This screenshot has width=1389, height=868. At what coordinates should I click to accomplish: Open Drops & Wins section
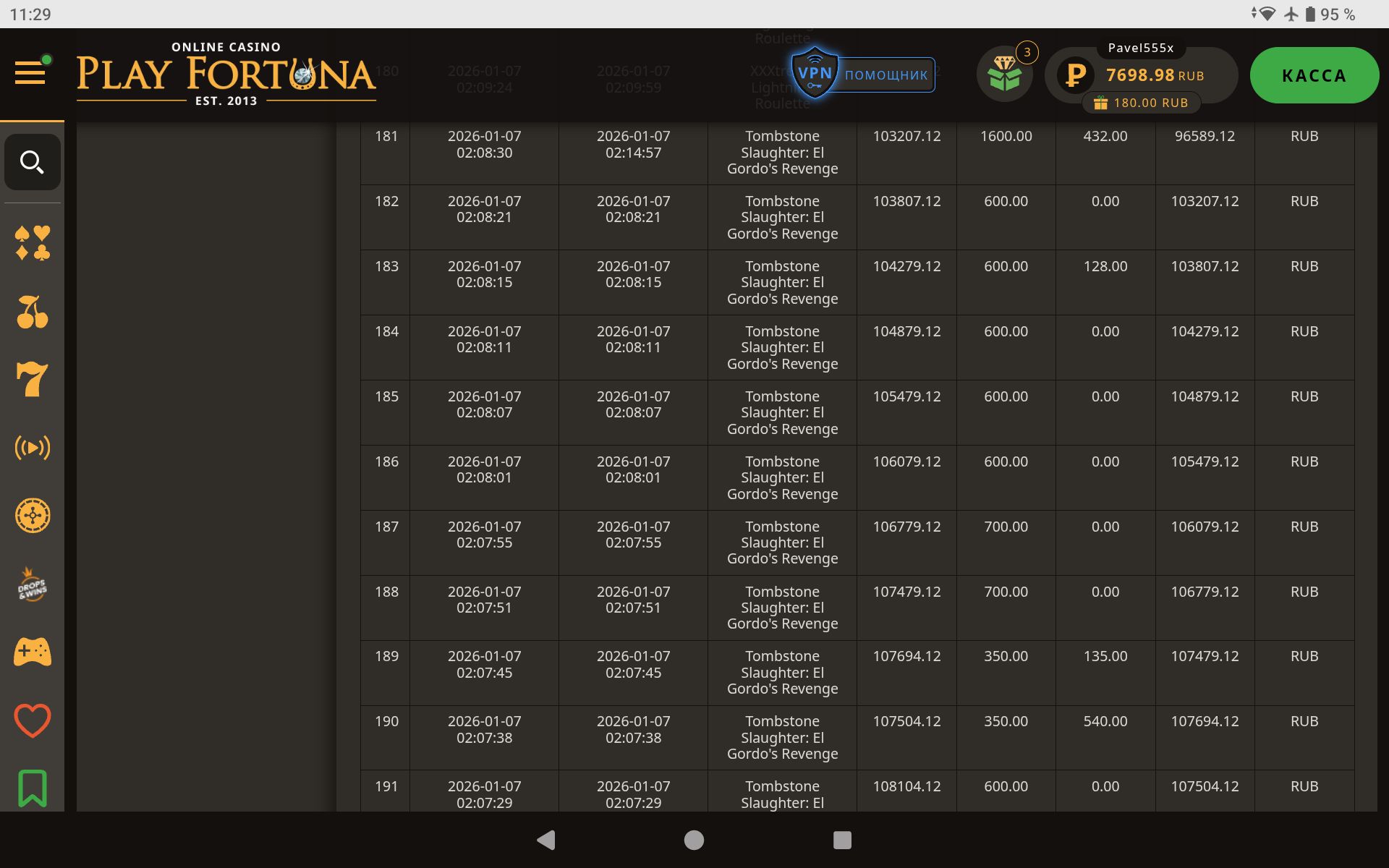point(32,584)
